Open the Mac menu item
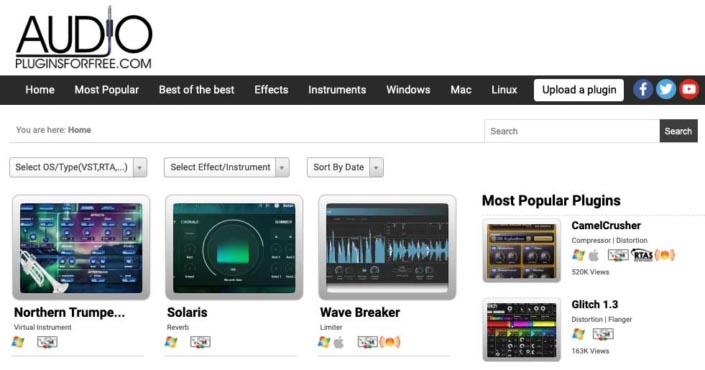Image resolution: width=705 pixels, height=370 pixels. point(461,90)
